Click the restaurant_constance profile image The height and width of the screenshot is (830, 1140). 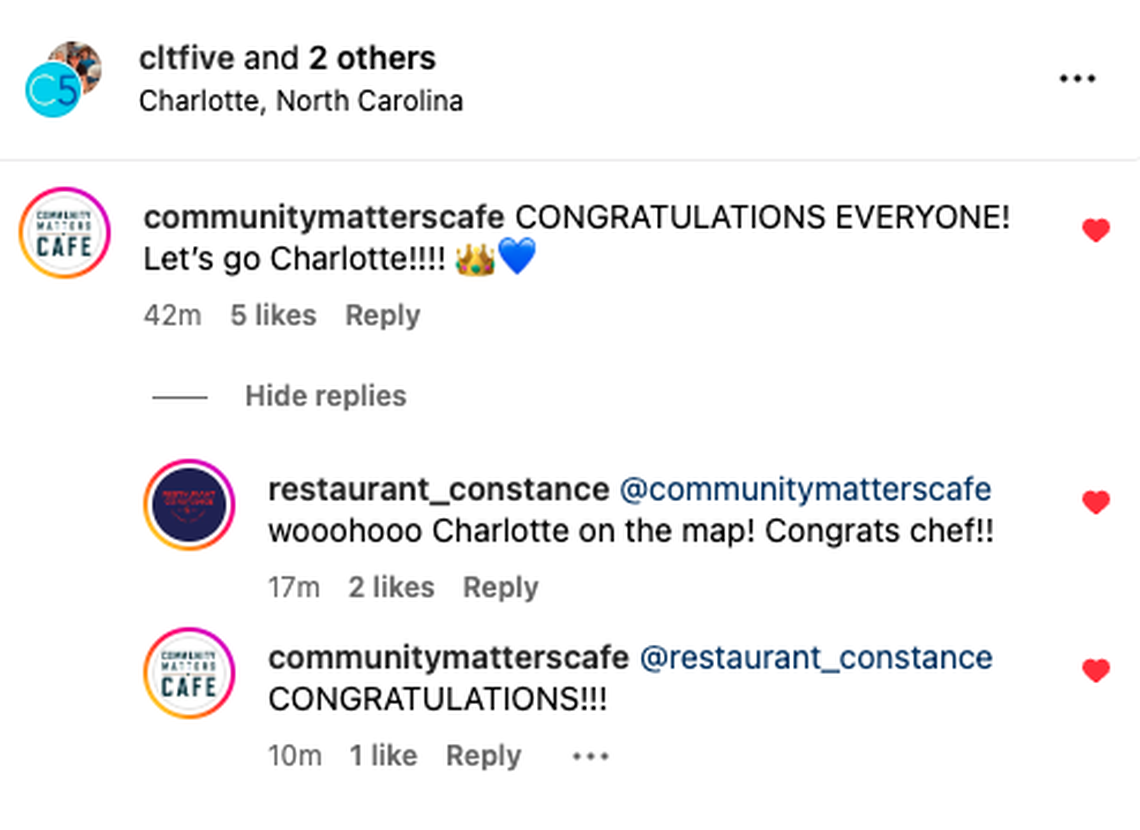click(190, 504)
